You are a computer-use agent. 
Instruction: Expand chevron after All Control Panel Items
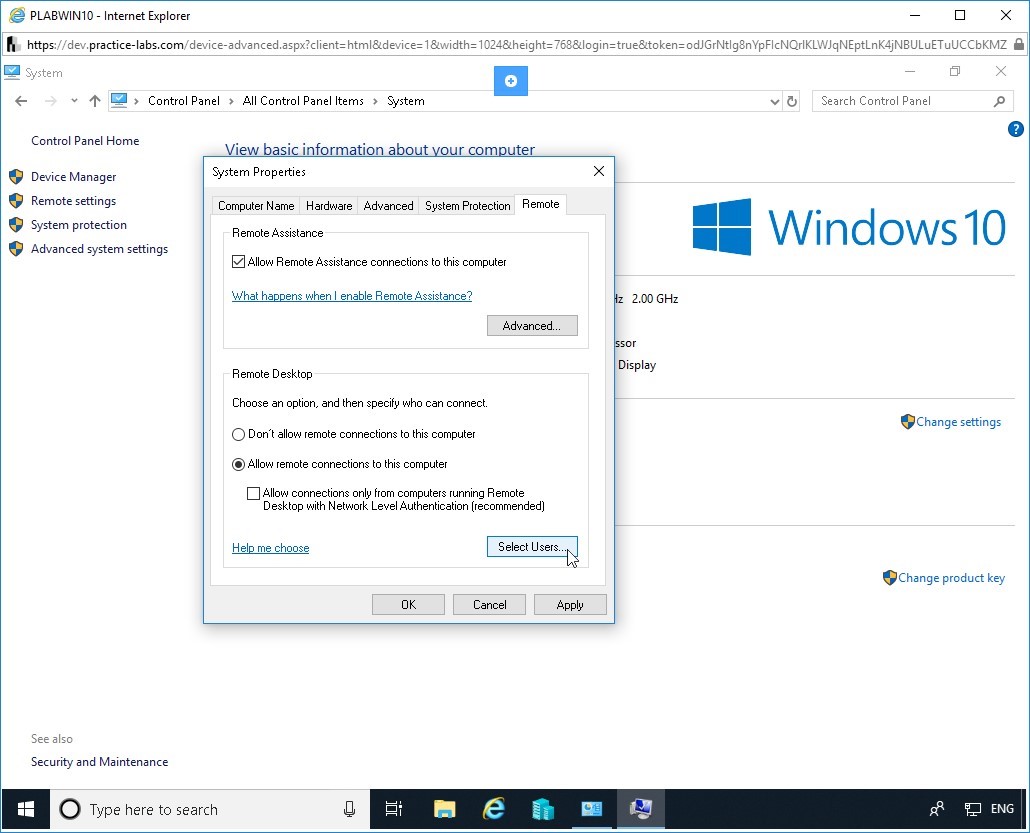coord(375,101)
